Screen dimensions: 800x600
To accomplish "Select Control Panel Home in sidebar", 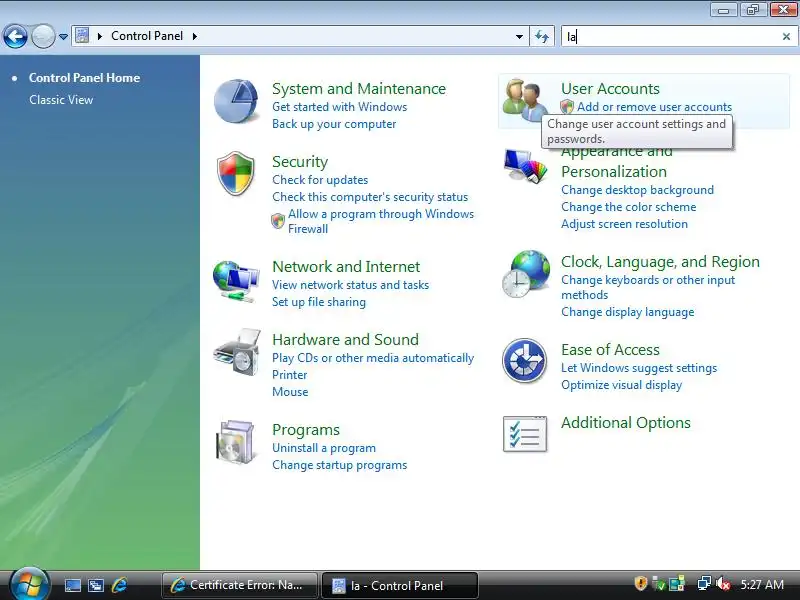I will (x=84, y=78).
